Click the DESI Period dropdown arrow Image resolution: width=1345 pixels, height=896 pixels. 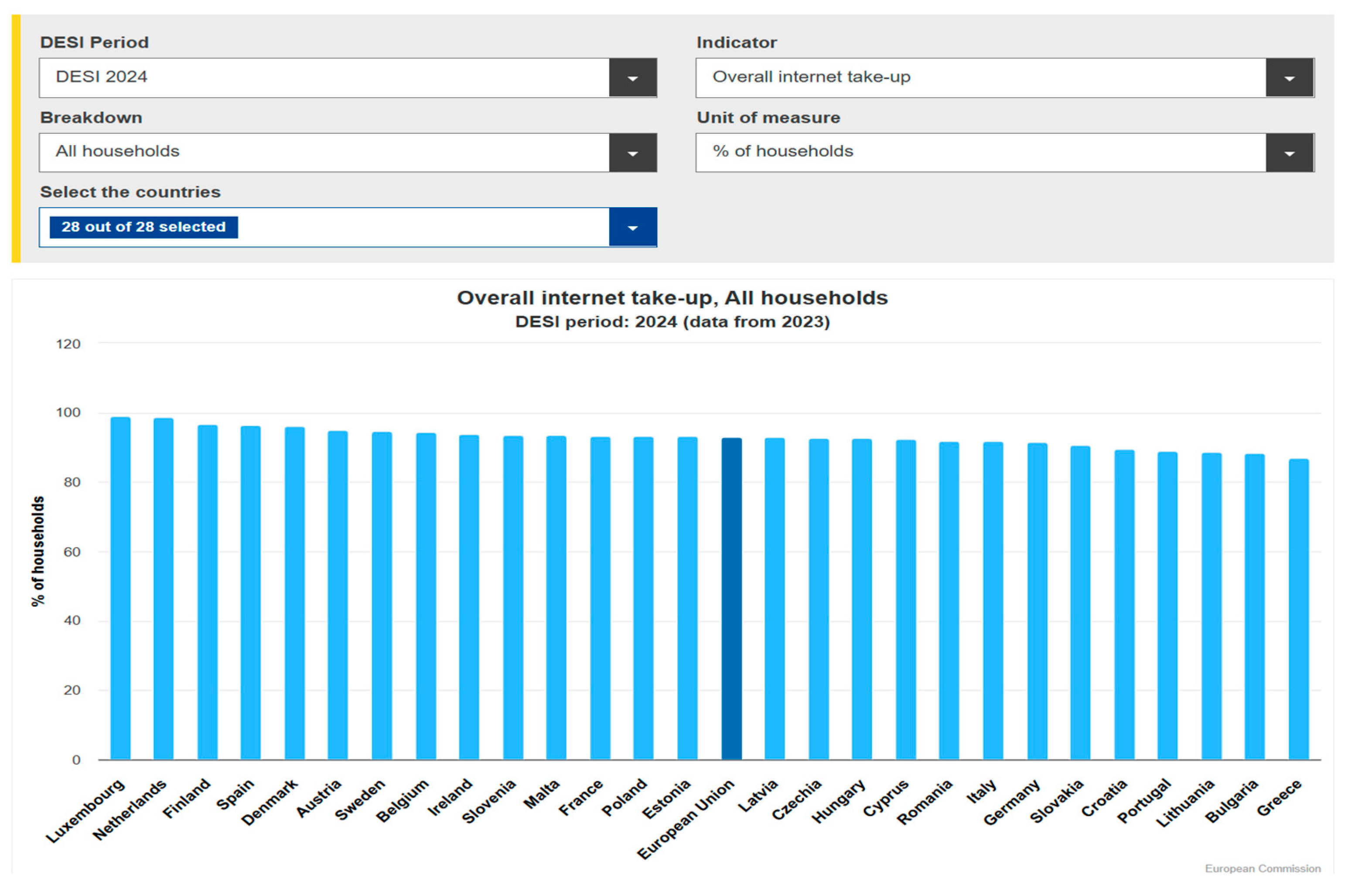pyautogui.click(x=632, y=78)
